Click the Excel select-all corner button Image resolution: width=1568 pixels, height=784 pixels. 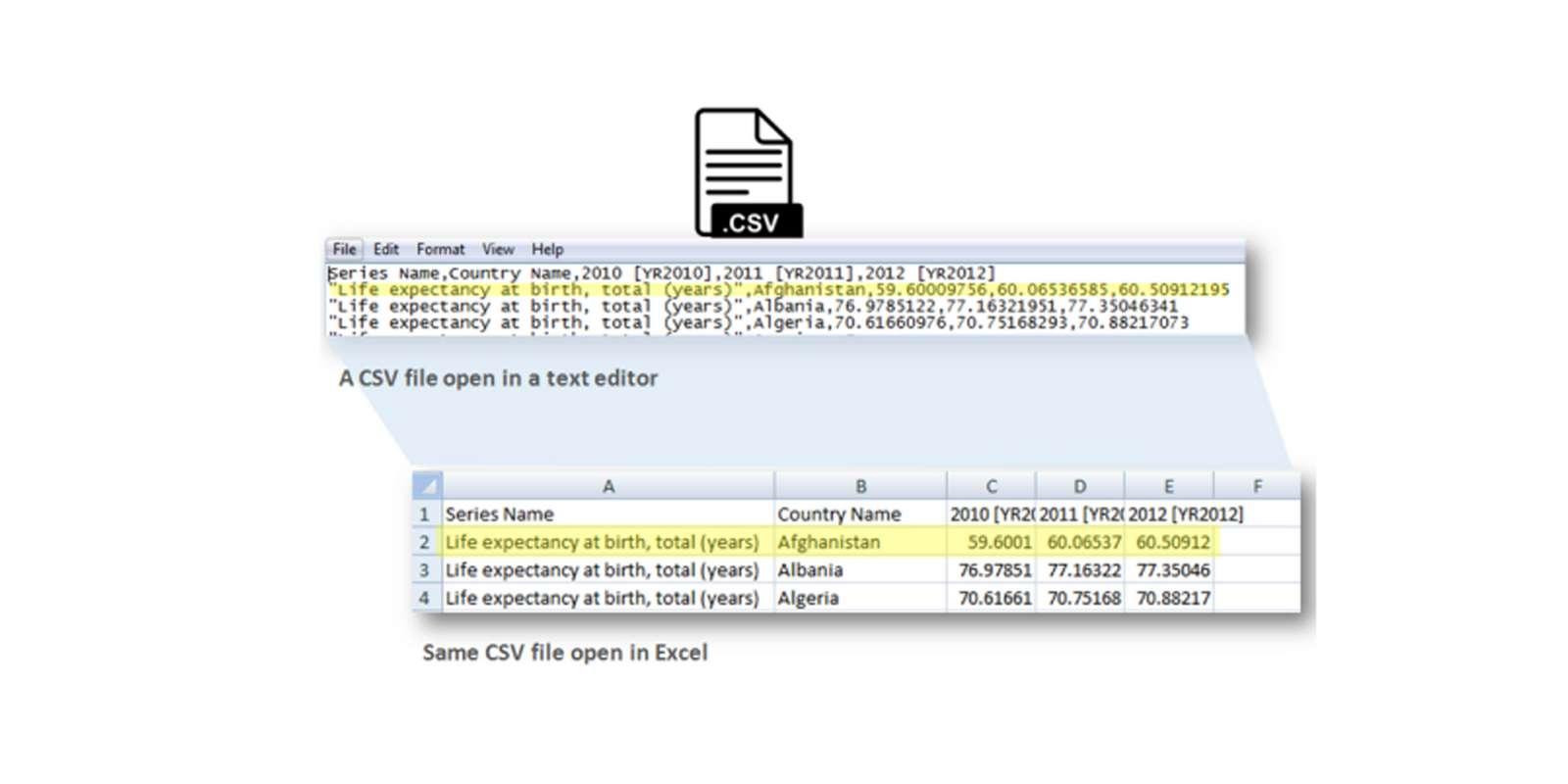427,485
